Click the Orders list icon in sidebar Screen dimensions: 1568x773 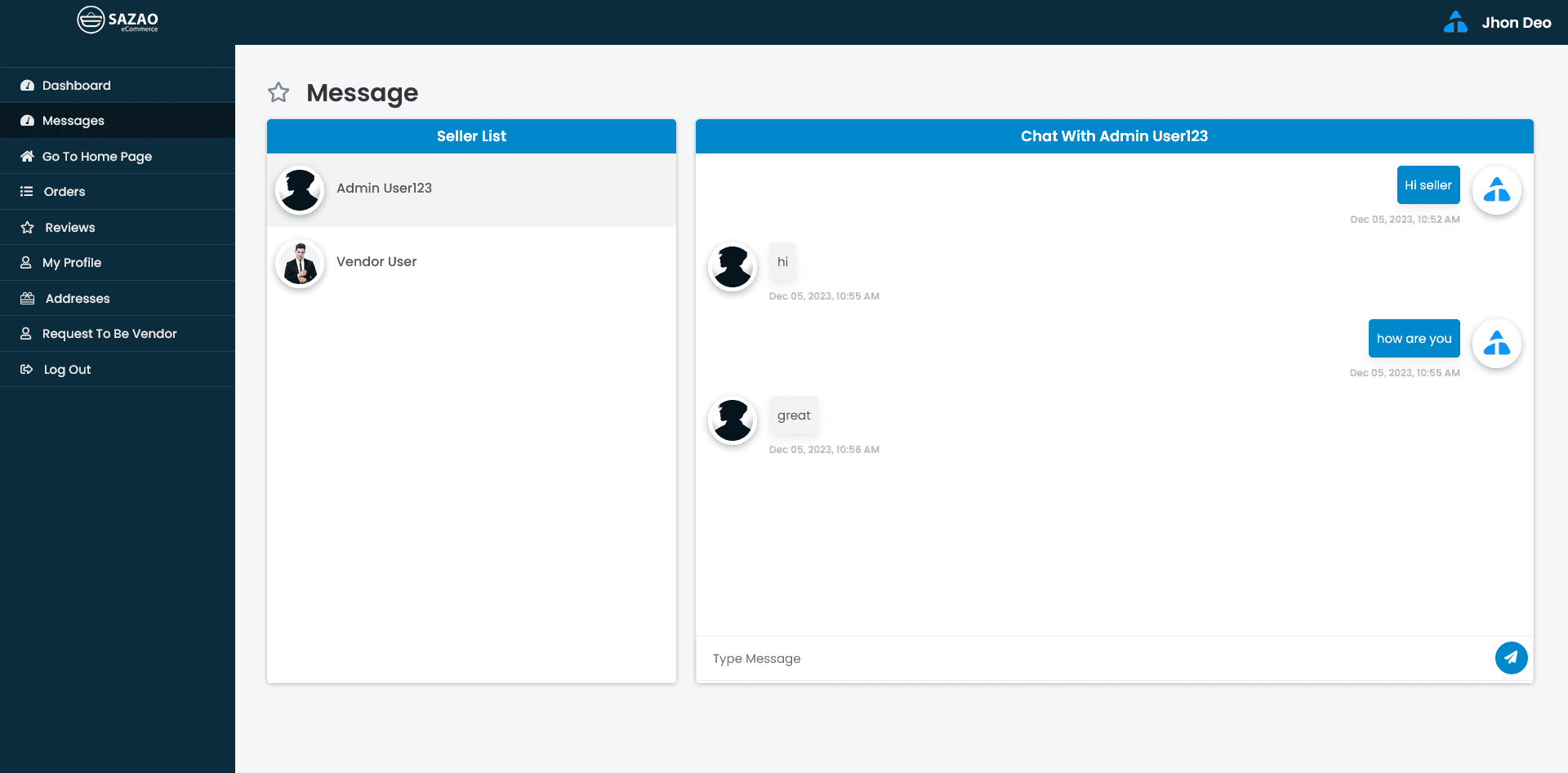tap(27, 192)
